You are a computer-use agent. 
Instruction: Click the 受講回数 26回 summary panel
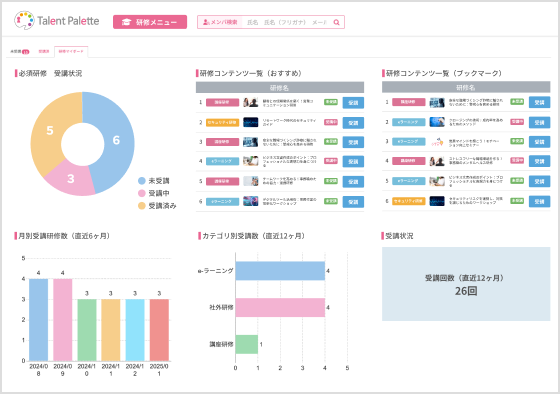point(466,284)
